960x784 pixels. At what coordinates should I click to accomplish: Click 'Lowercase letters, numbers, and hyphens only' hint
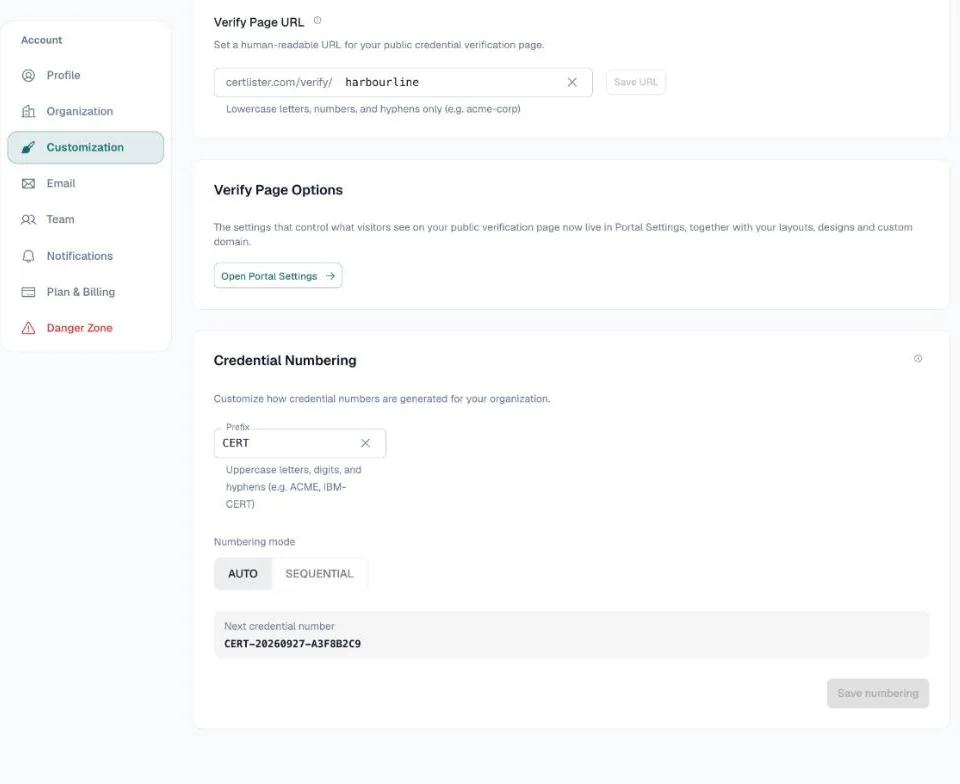point(373,109)
